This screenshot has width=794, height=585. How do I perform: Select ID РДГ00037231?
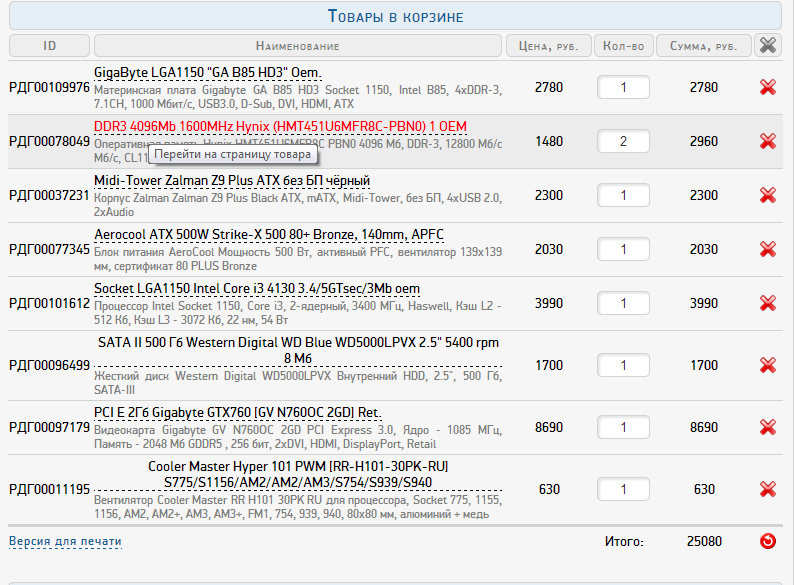click(49, 195)
